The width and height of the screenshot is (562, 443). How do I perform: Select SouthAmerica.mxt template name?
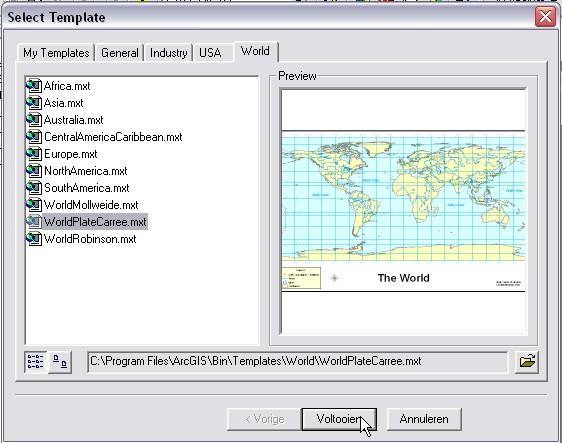87,187
